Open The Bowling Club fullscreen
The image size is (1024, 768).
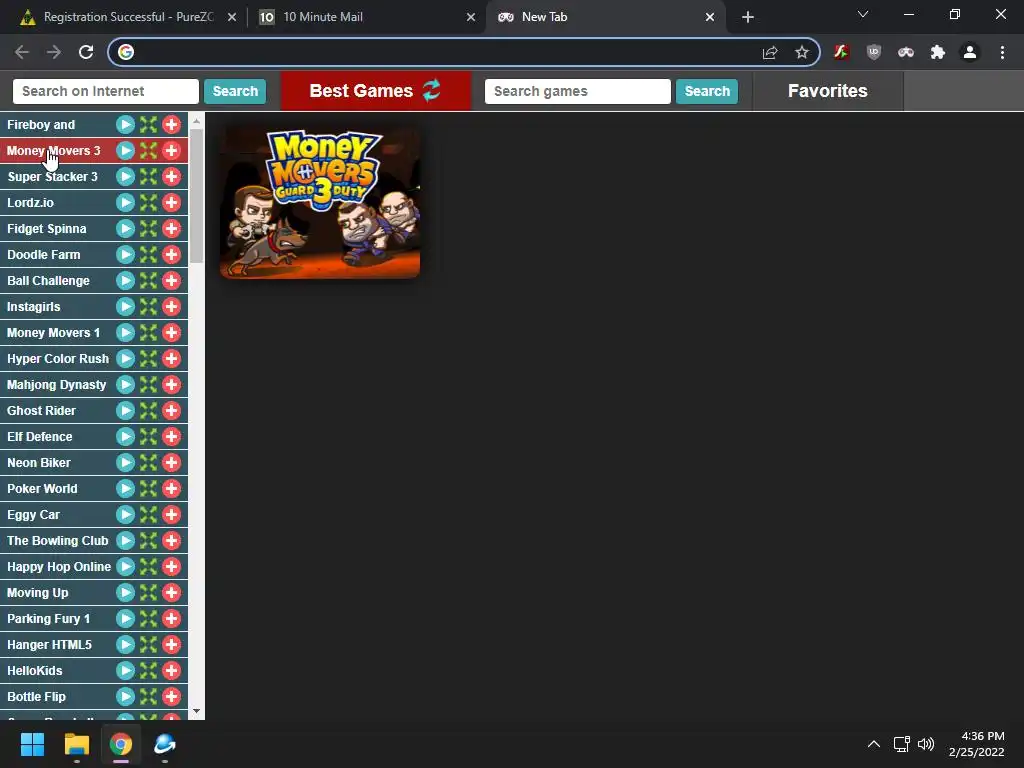pyautogui.click(x=148, y=541)
